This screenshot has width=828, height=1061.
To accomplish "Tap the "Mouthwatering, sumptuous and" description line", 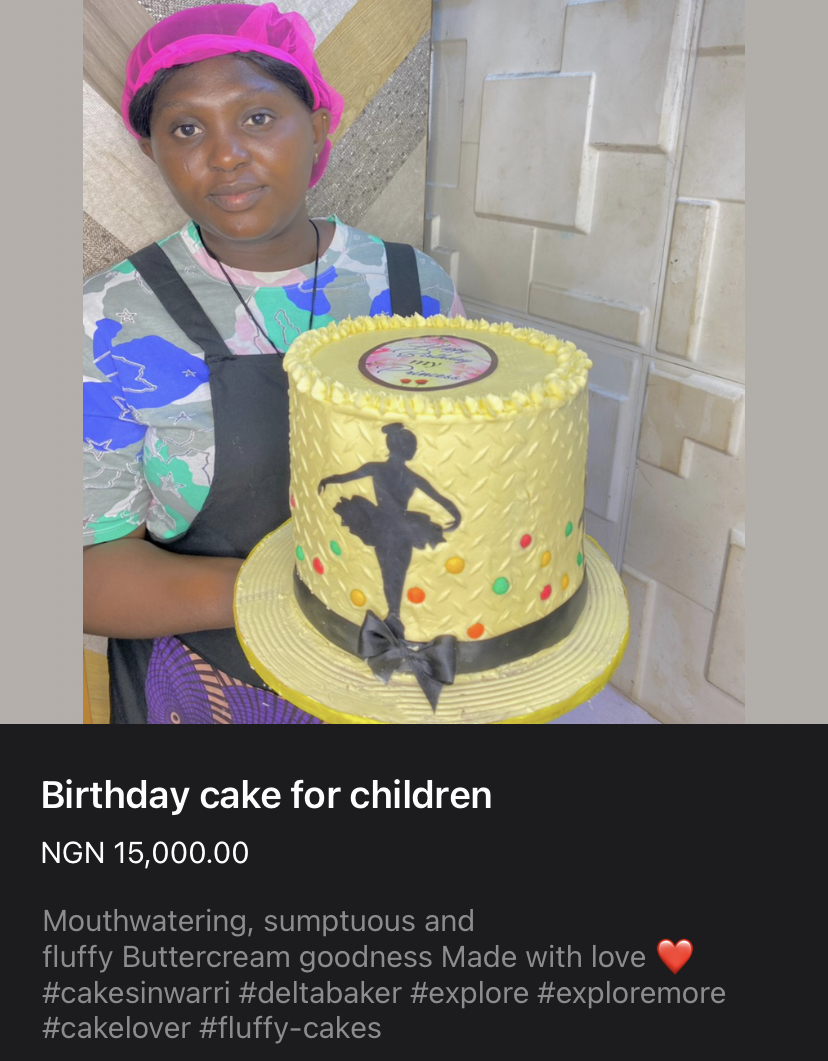I will 258,921.
